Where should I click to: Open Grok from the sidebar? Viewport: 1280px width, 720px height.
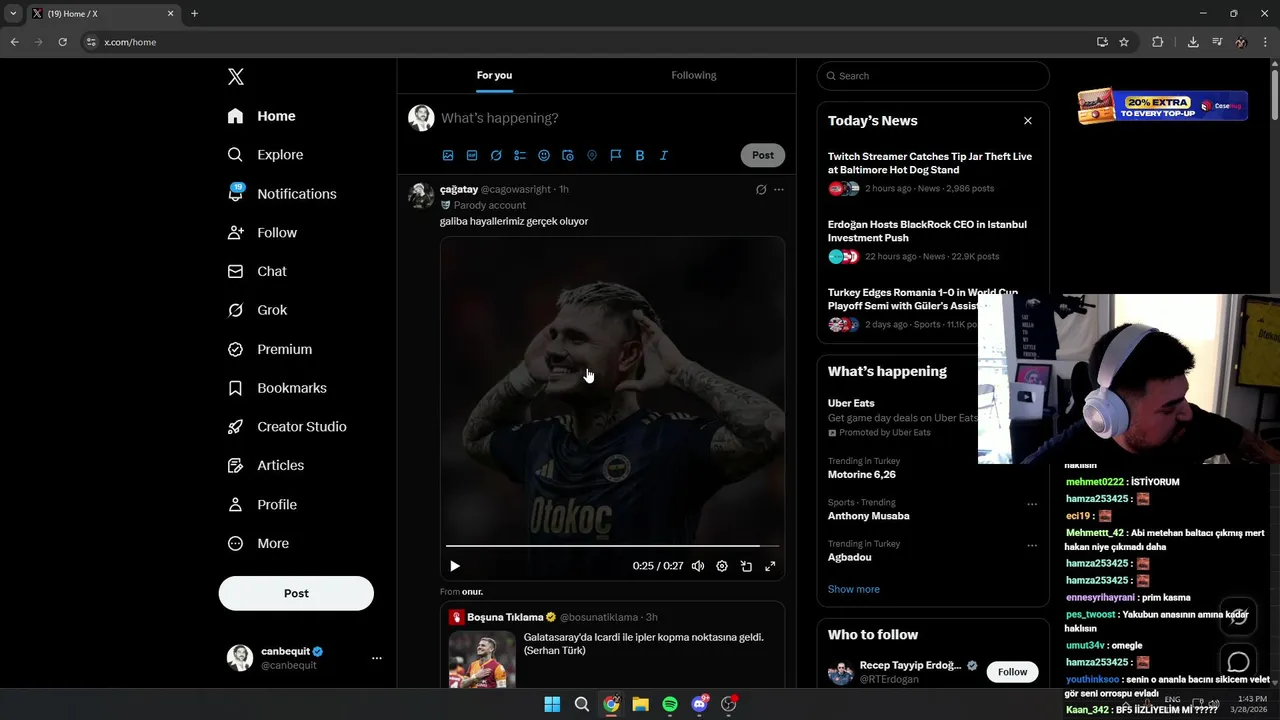click(x=257, y=310)
